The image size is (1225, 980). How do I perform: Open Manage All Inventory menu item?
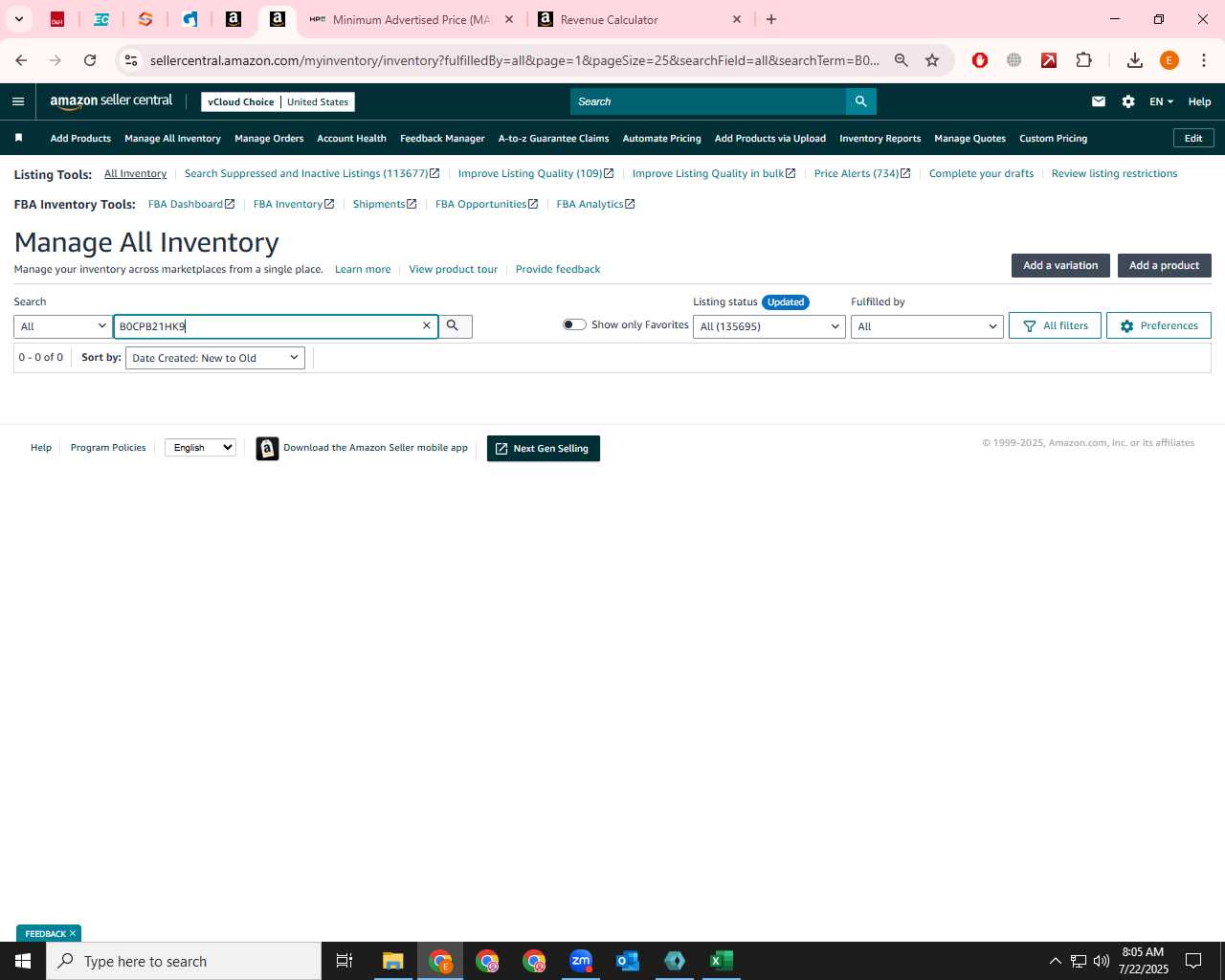172,138
